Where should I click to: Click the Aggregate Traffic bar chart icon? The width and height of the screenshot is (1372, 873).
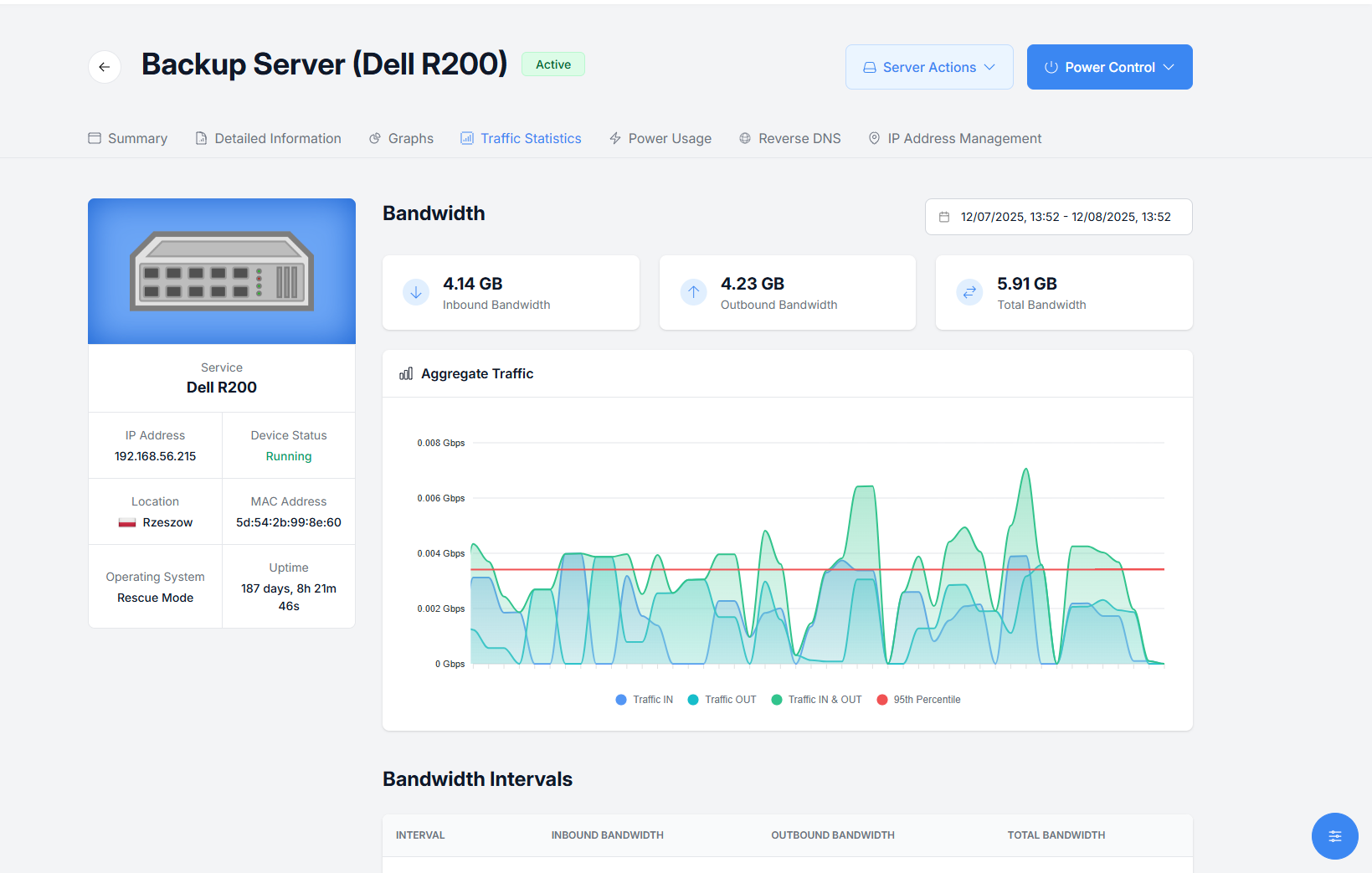pos(406,373)
